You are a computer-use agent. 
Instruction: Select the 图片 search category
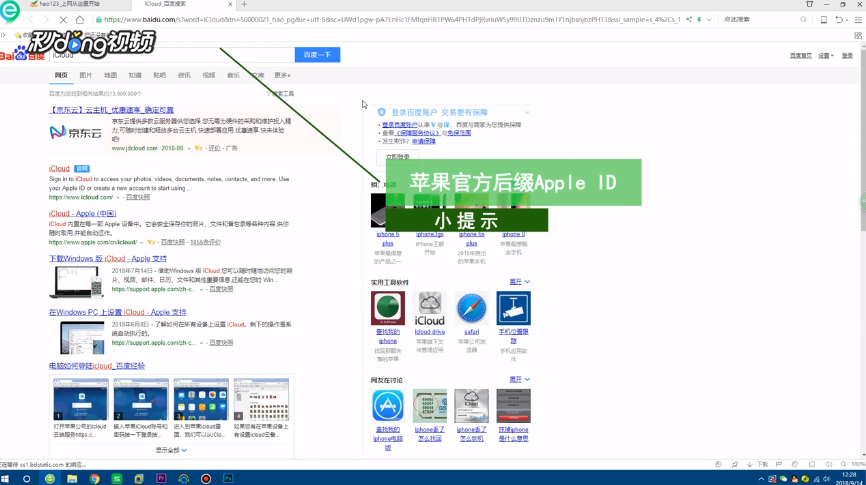pyautogui.click(x=86, y=75)
